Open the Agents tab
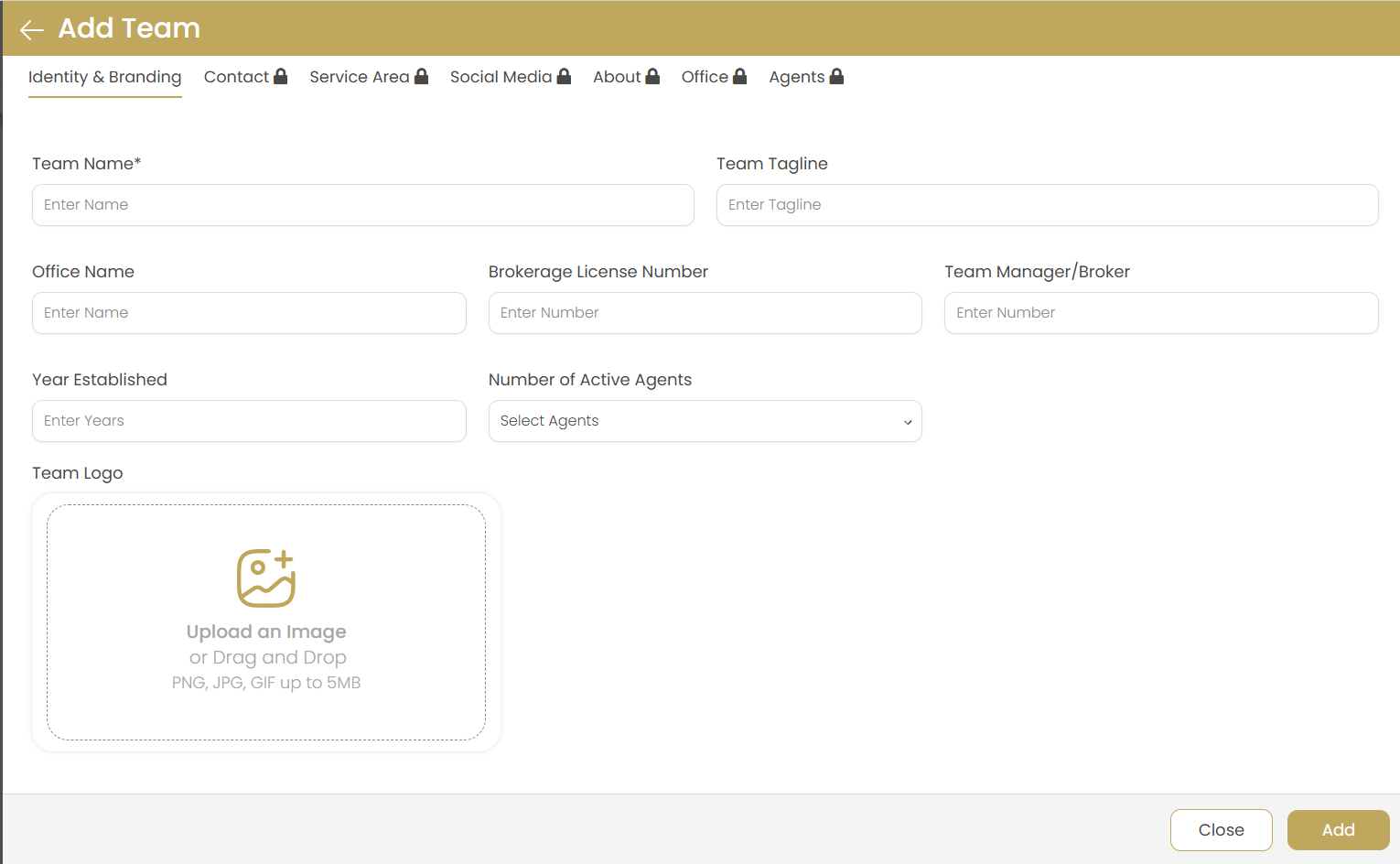 point(796,77)
